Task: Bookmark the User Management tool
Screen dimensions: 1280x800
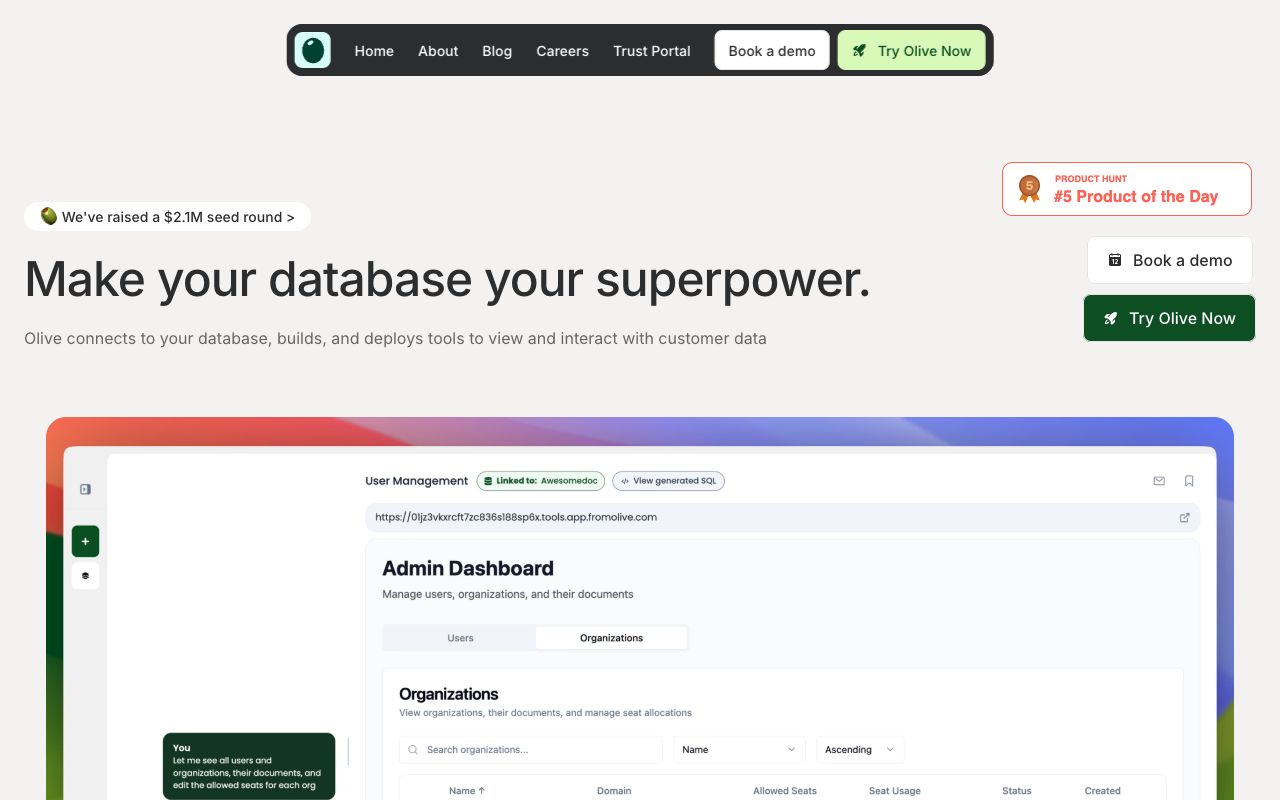Action: click(1189, 481)
